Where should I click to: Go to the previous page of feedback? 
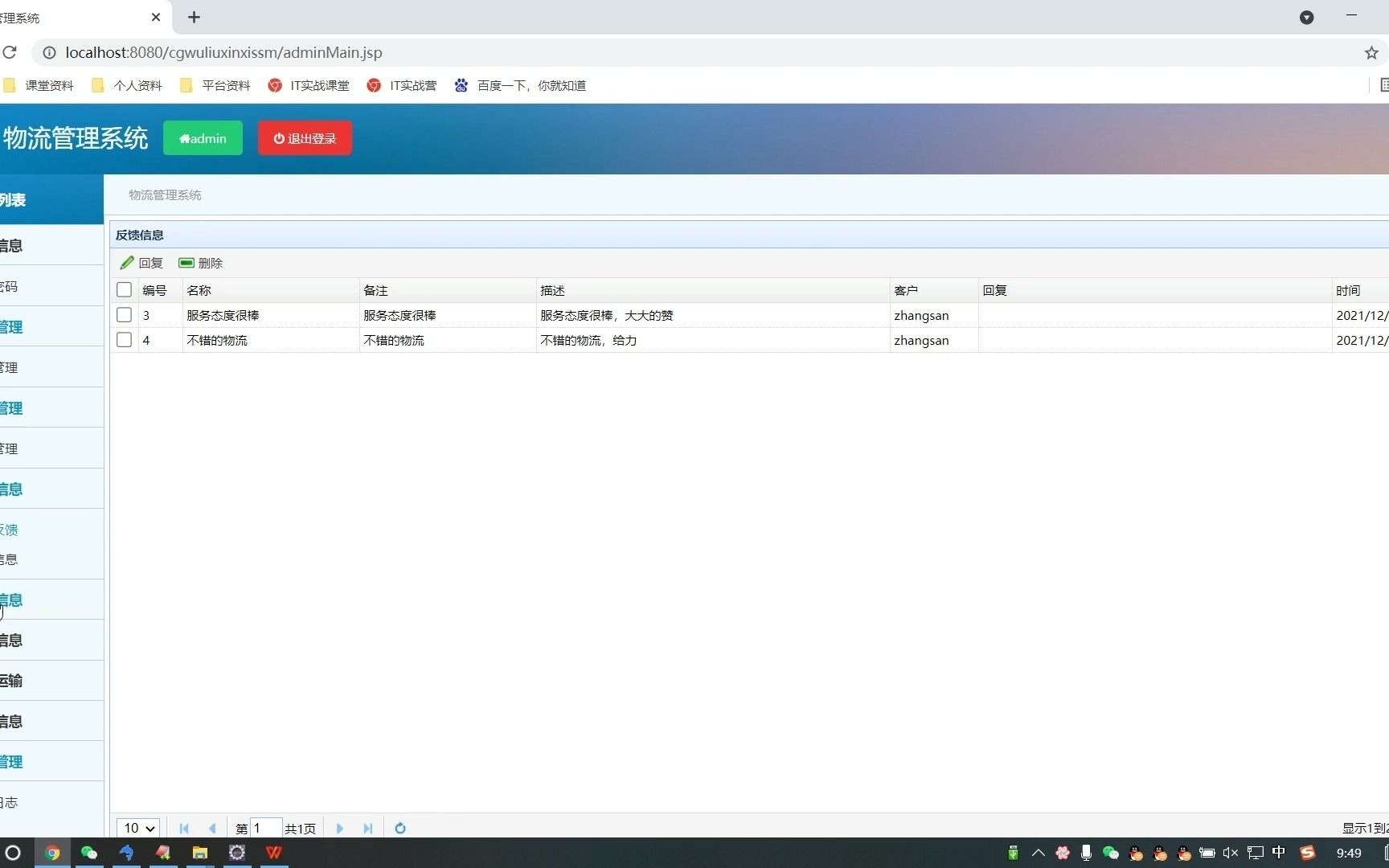[x=212, y=828]
